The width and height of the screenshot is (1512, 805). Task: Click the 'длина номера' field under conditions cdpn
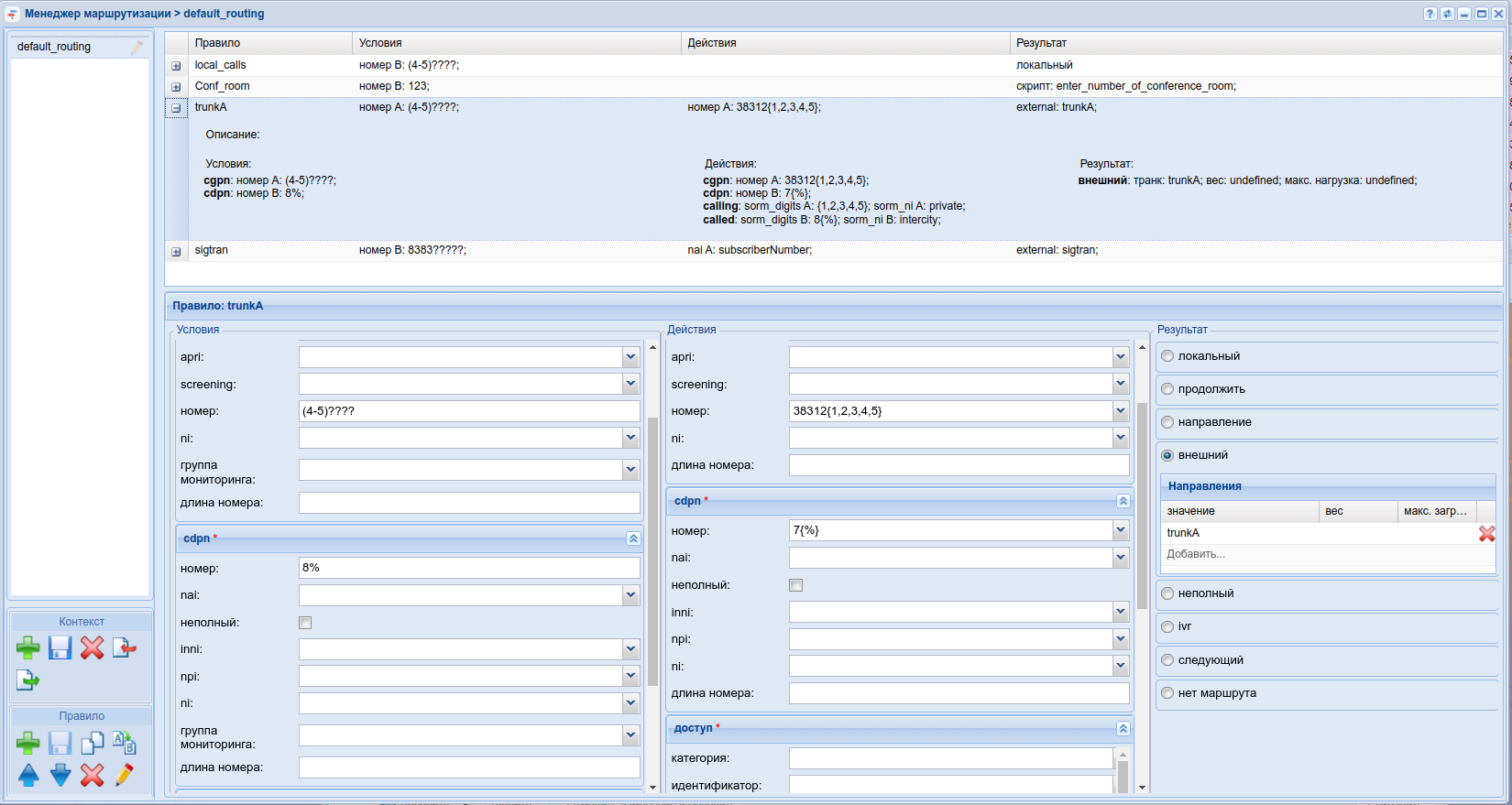pos(469,767)
